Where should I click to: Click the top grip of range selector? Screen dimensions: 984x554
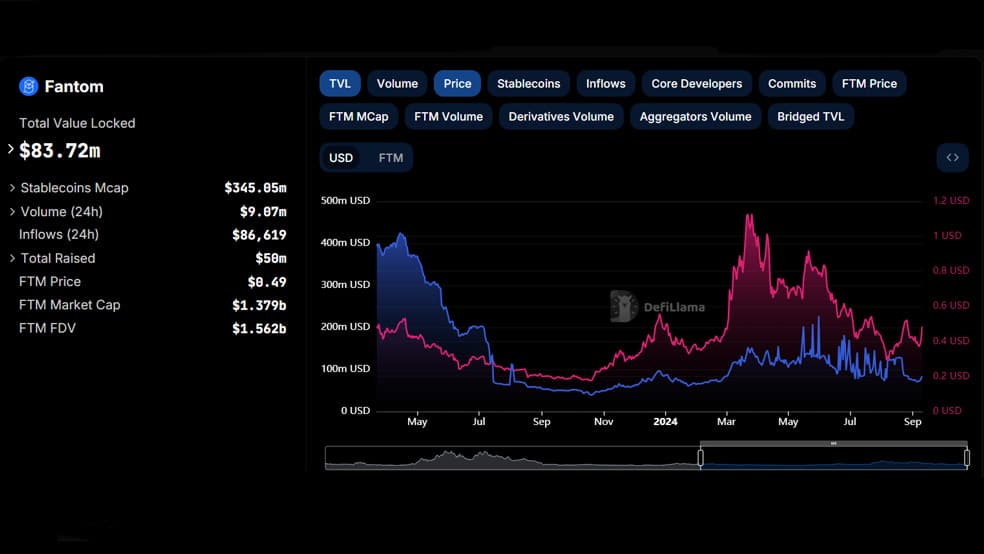833,444
